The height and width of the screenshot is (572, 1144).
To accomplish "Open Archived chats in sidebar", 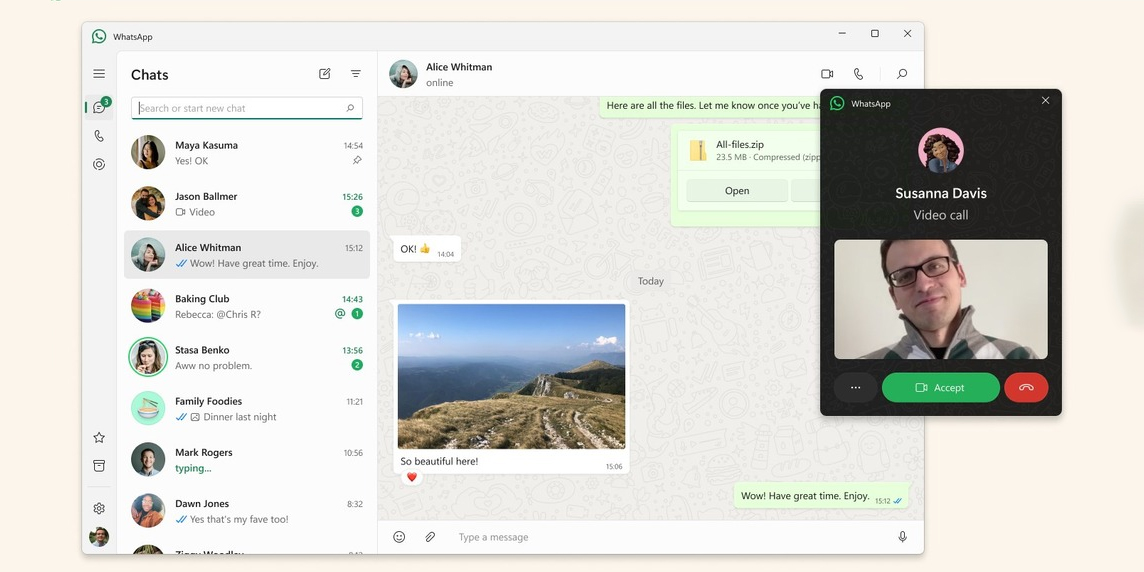I will 99,465.
